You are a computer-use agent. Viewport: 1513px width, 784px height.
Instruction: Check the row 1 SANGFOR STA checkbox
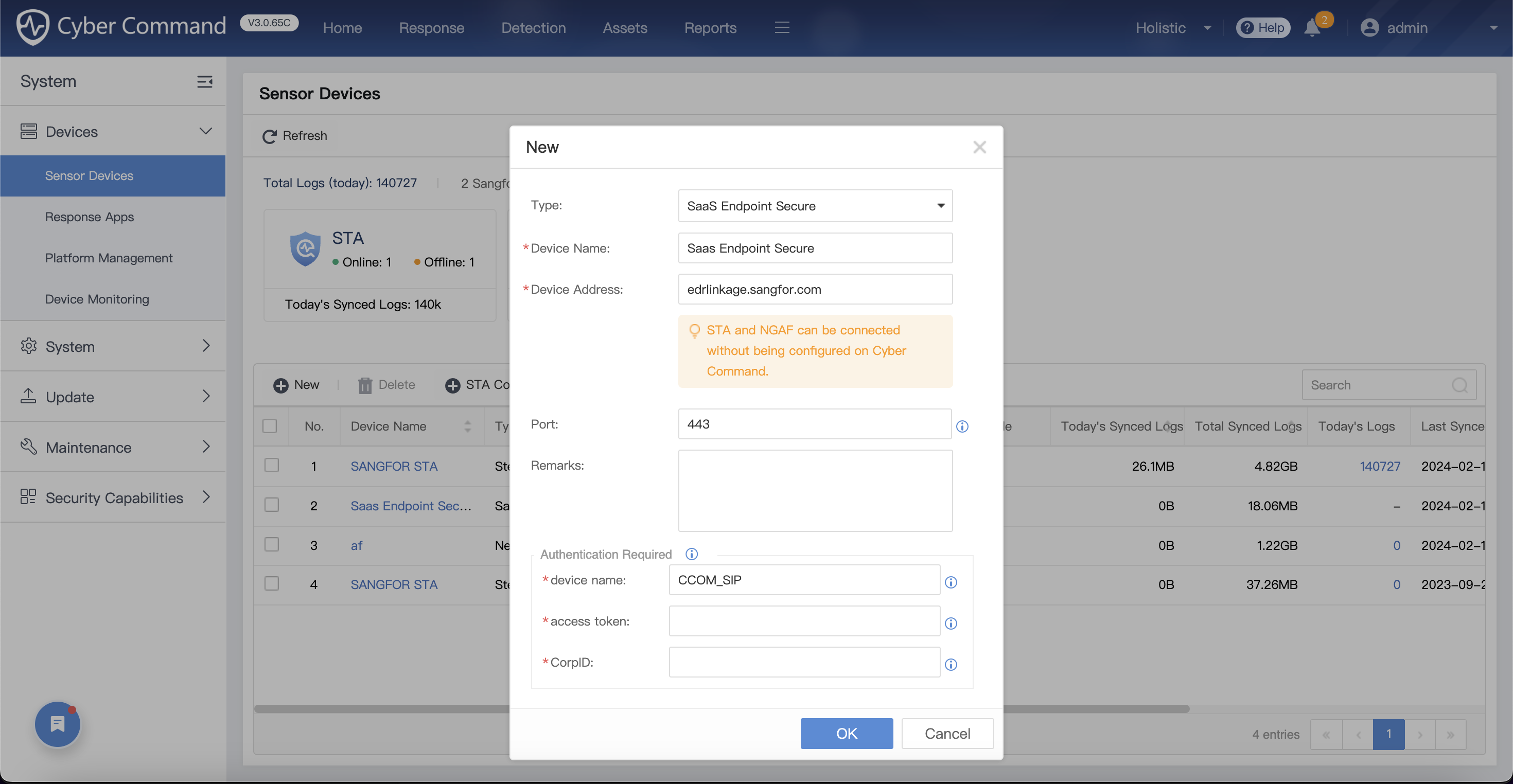click(271, 465)
